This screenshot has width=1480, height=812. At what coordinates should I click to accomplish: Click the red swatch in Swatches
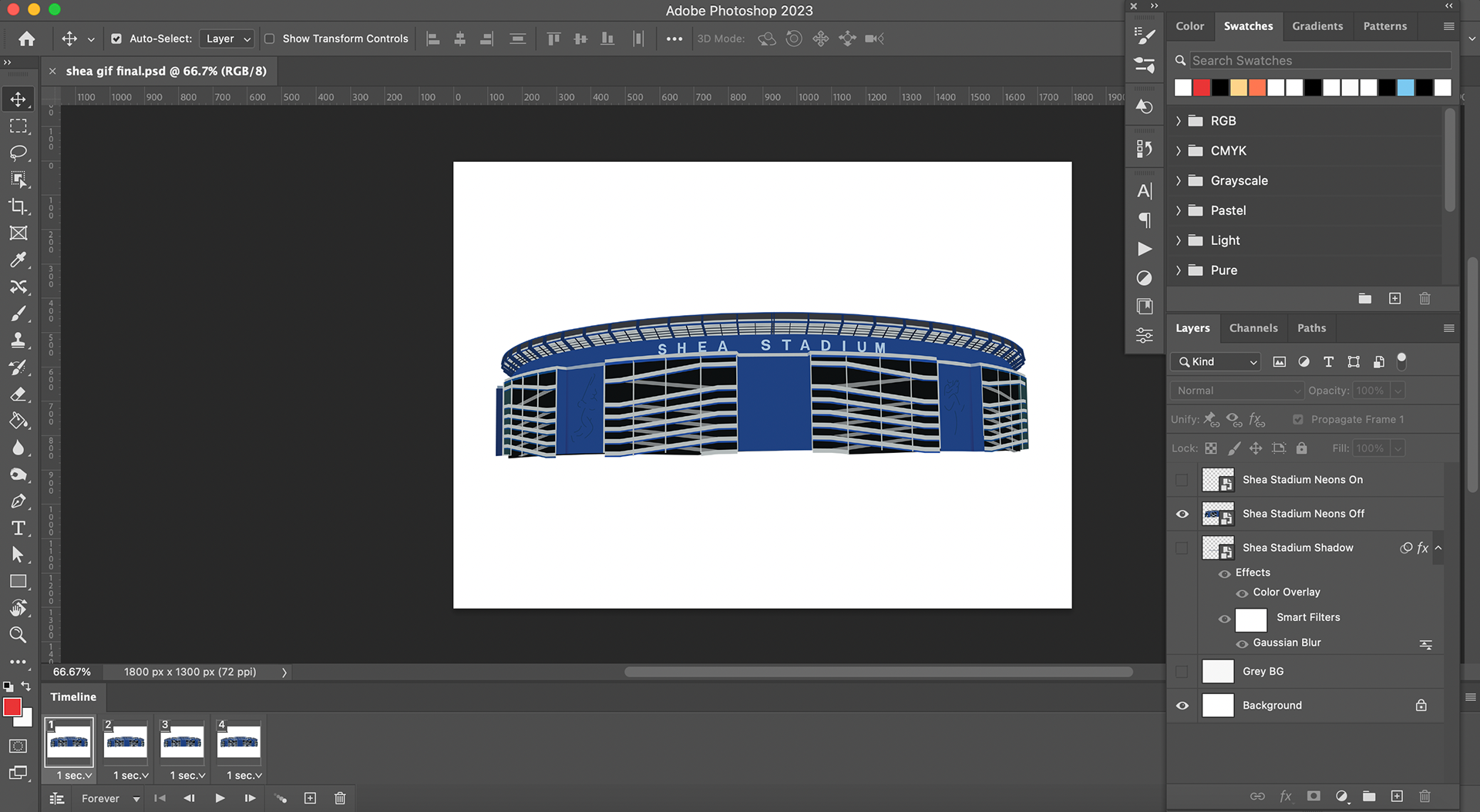coord(1202,88)
